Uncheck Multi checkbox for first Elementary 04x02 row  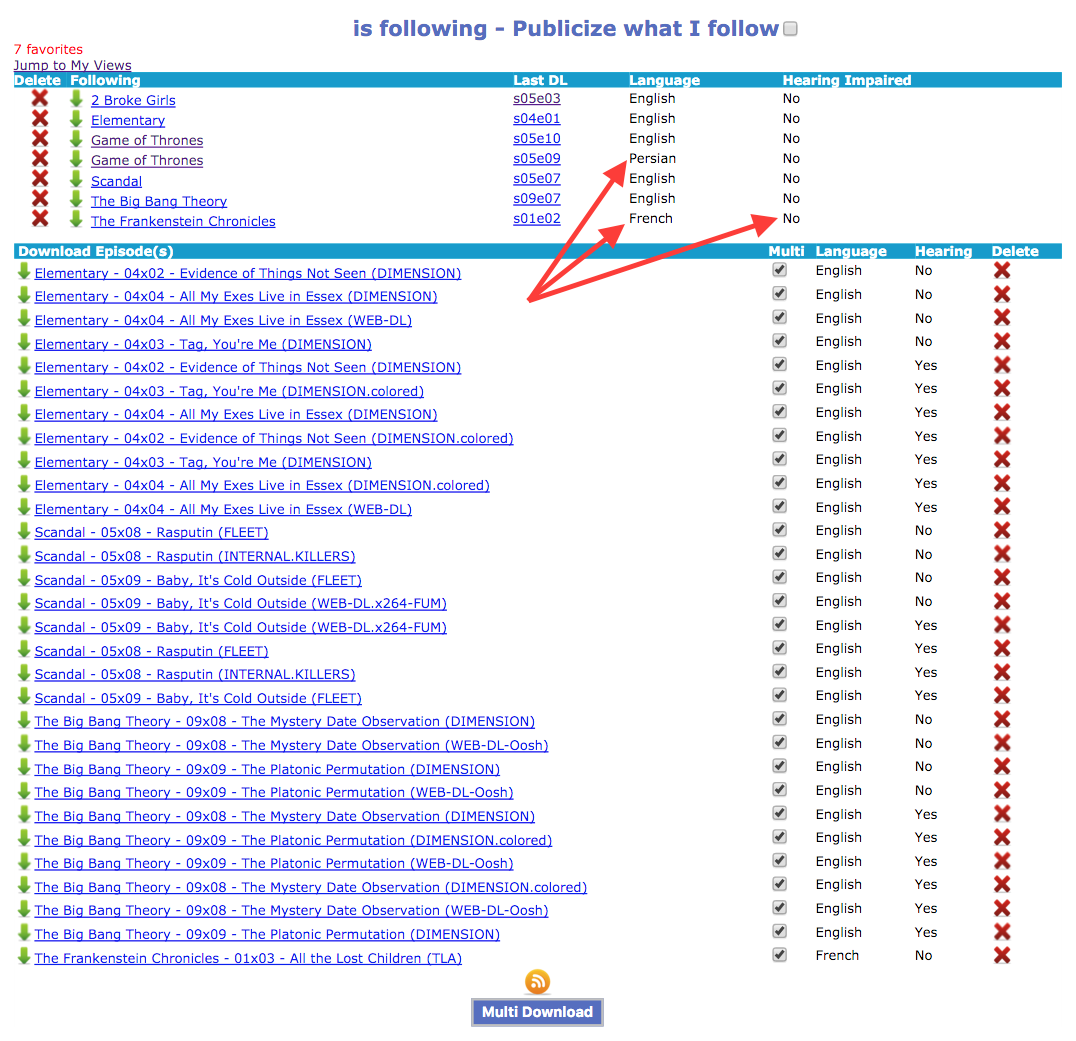tap(780, 270)
